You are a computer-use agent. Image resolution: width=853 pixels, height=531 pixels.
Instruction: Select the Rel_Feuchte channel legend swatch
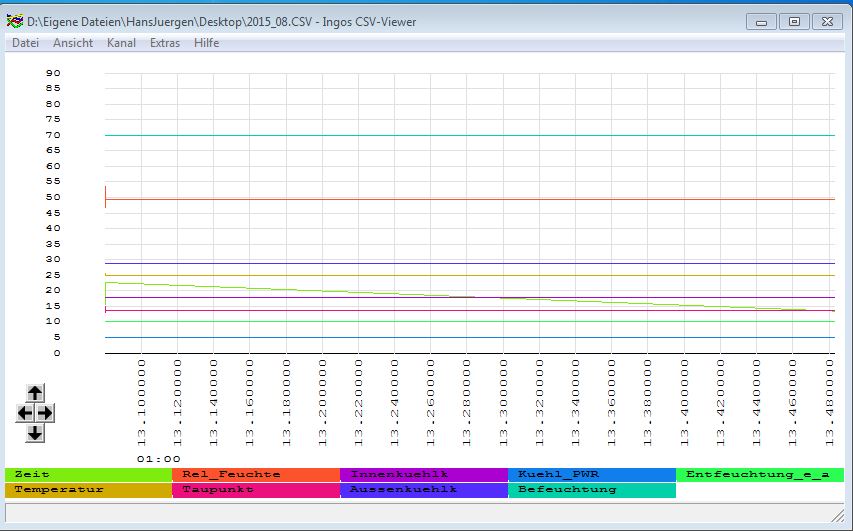256,474
